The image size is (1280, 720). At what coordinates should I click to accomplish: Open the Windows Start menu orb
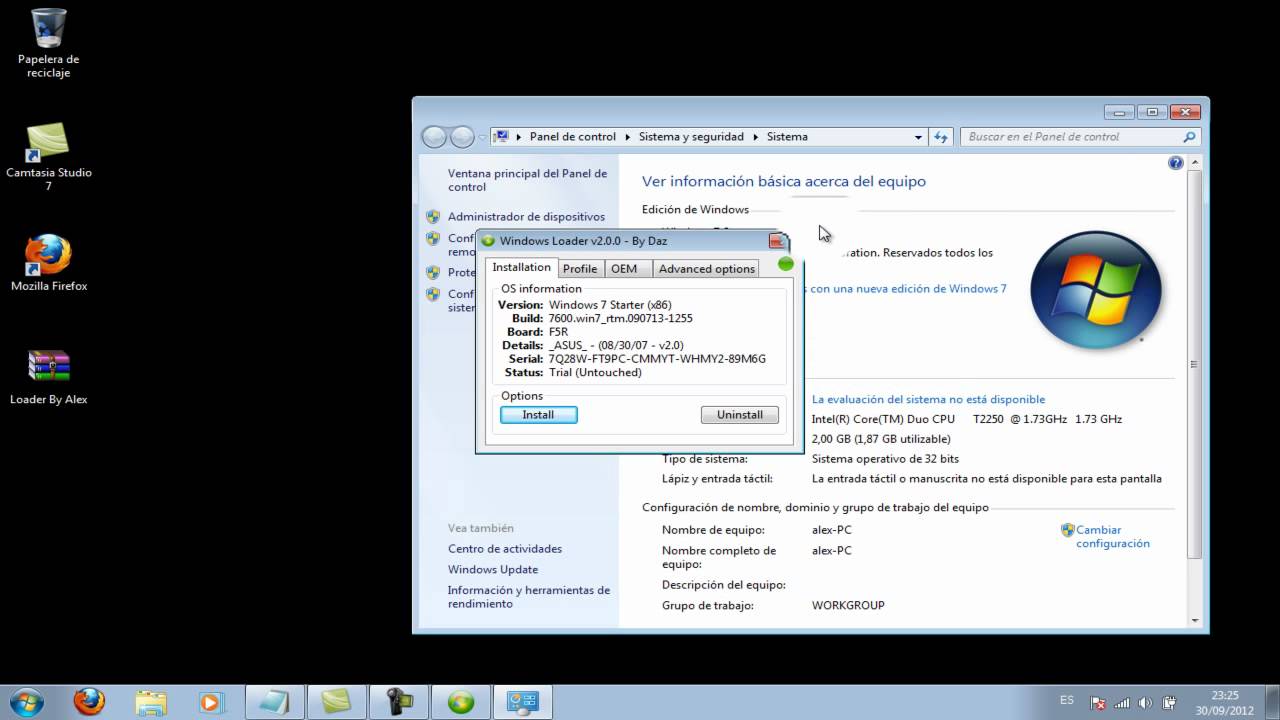(26, 701)
